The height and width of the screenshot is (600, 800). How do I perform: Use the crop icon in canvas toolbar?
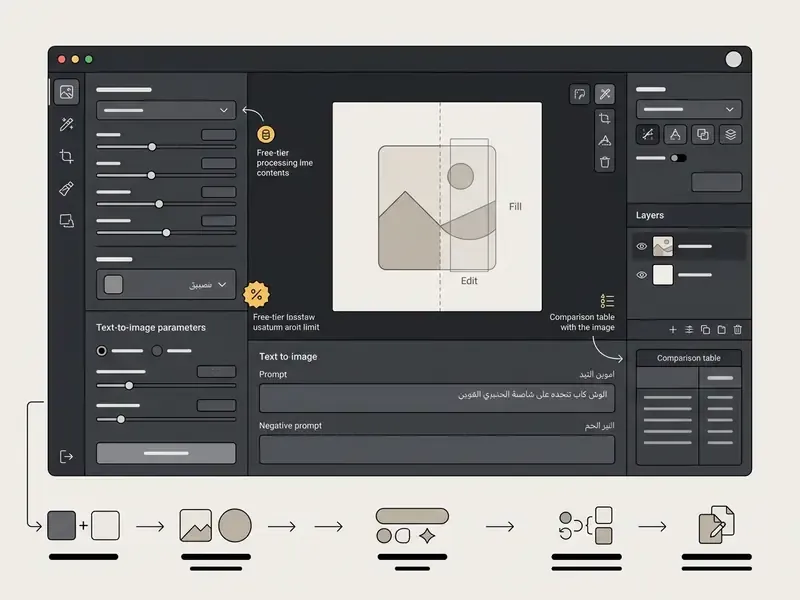(x=605, y=118)
